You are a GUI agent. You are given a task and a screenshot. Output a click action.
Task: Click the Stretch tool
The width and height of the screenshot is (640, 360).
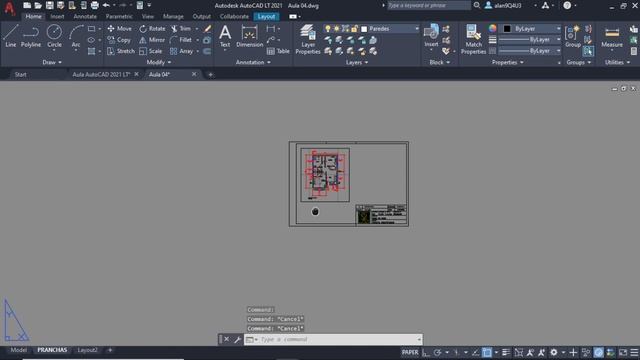(121, 51)
